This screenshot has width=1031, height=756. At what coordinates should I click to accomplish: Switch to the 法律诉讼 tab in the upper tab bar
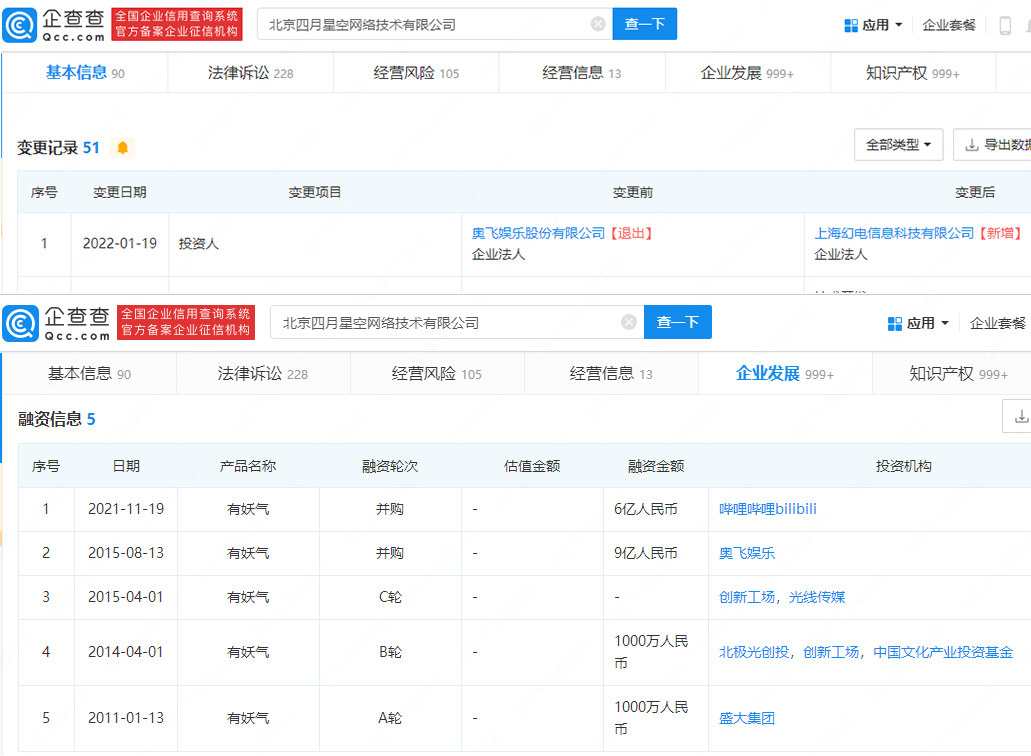pos(250,73)
